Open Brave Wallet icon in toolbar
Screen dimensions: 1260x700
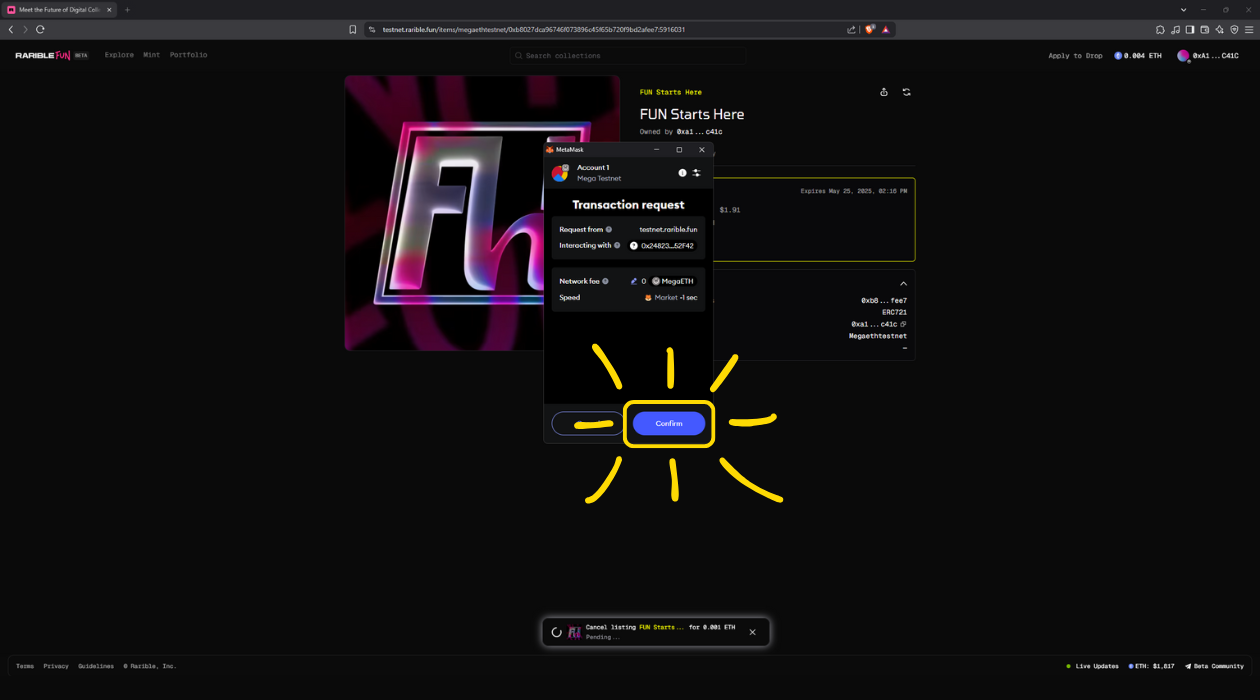coord(1205,29)
